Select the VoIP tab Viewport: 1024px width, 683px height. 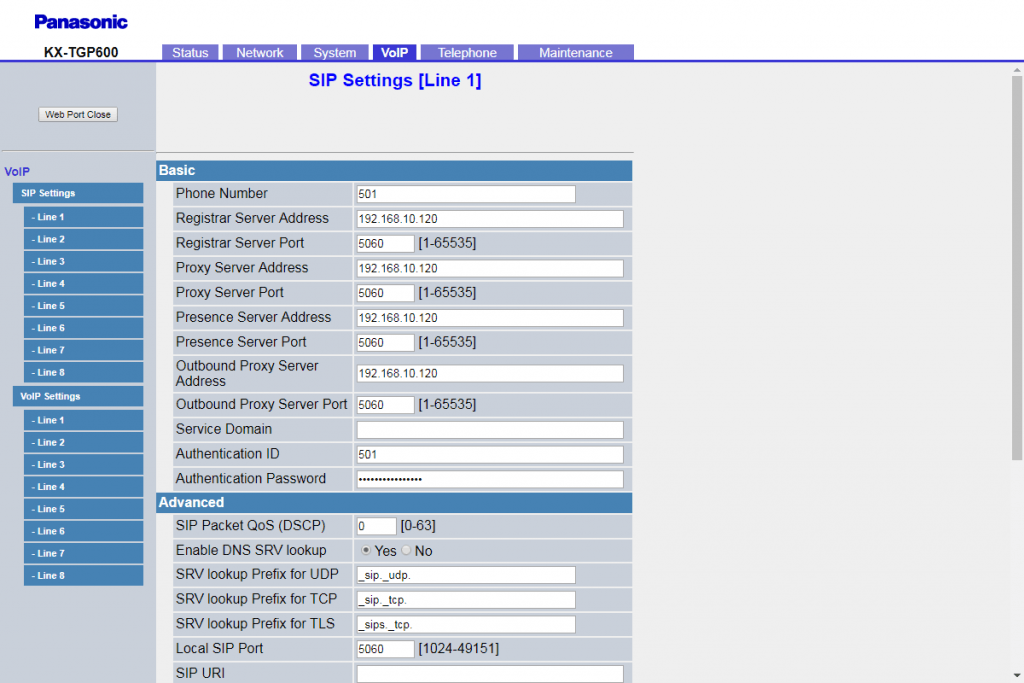(394, 53)
